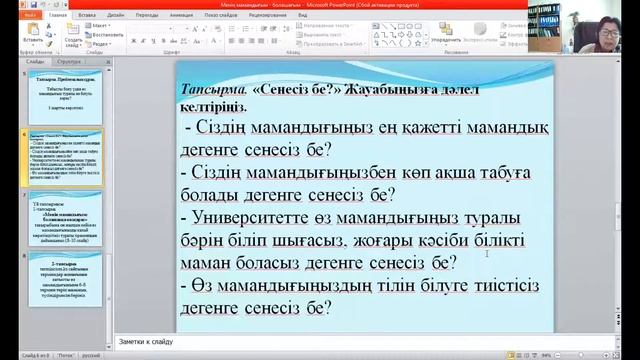
Task: Click the Increase list level icon
Action: [273, 29]
